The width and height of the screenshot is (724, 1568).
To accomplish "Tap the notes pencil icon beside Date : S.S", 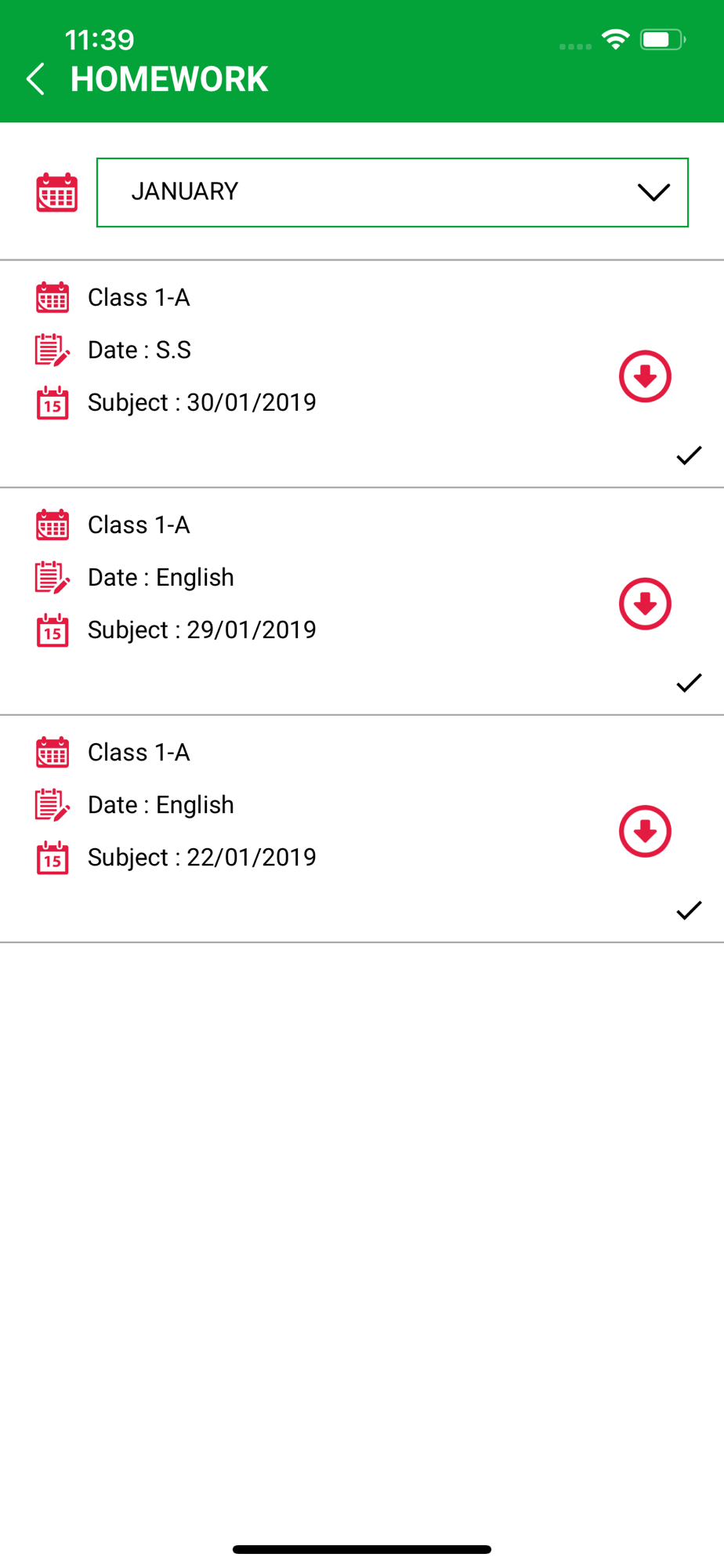I will pos(52,350).
